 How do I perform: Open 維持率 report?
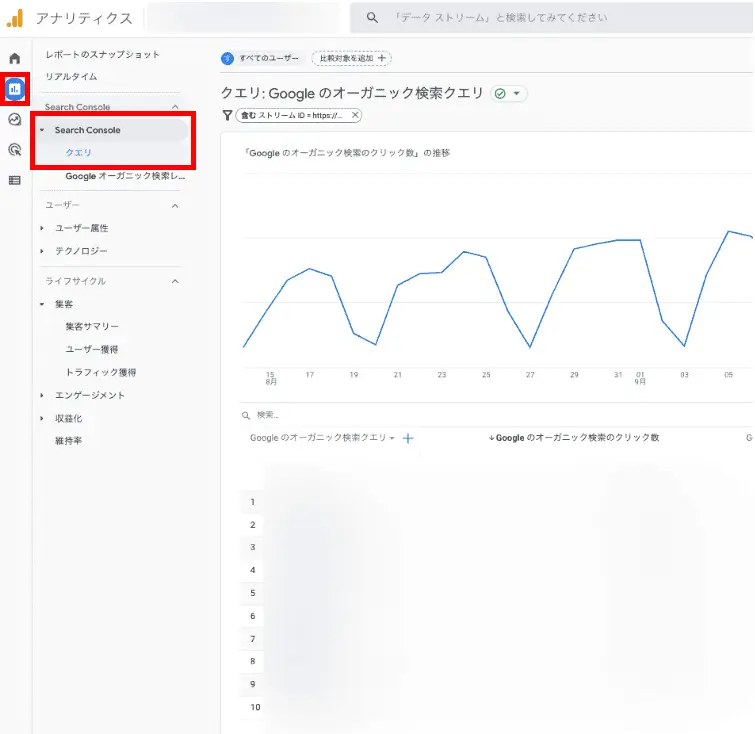click(x=68, y=441)
